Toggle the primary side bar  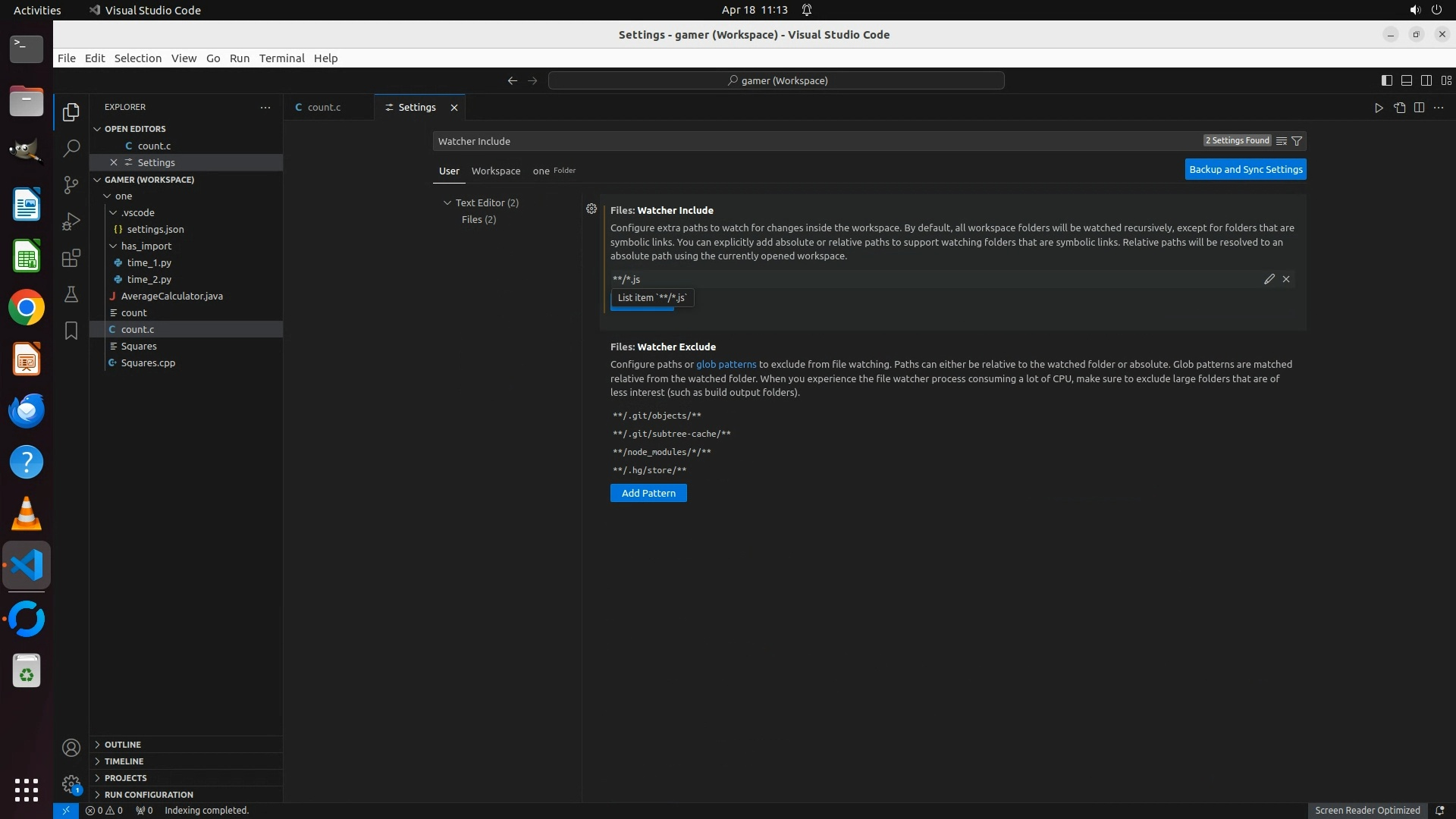(1386, 80)
